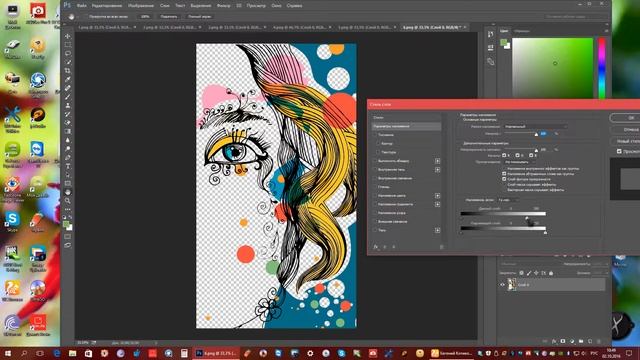Enable the Тень drop shadow checkbox
Viewport: 640px width, 360px height.
(375, 230)
